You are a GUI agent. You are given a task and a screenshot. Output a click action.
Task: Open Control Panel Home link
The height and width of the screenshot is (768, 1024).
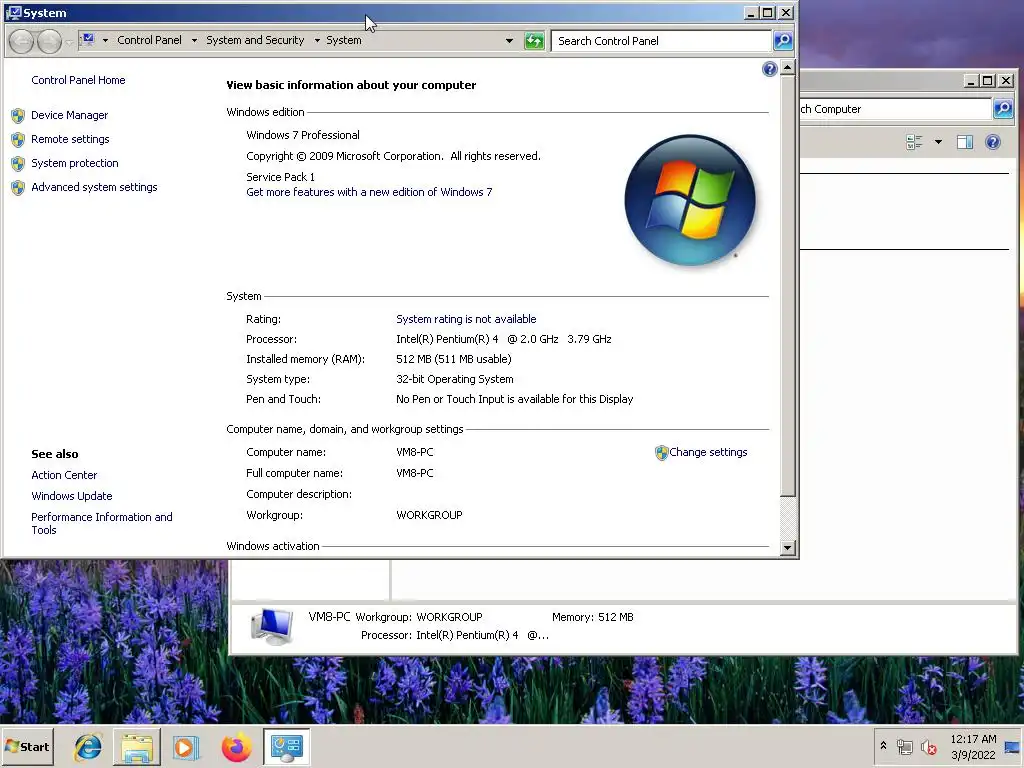78,80
